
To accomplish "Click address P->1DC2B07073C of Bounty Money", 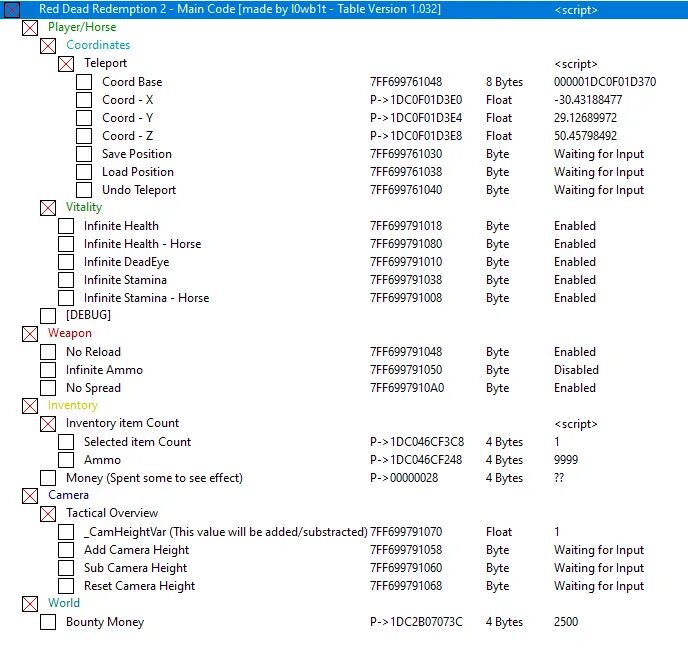I will click(416, 622).
